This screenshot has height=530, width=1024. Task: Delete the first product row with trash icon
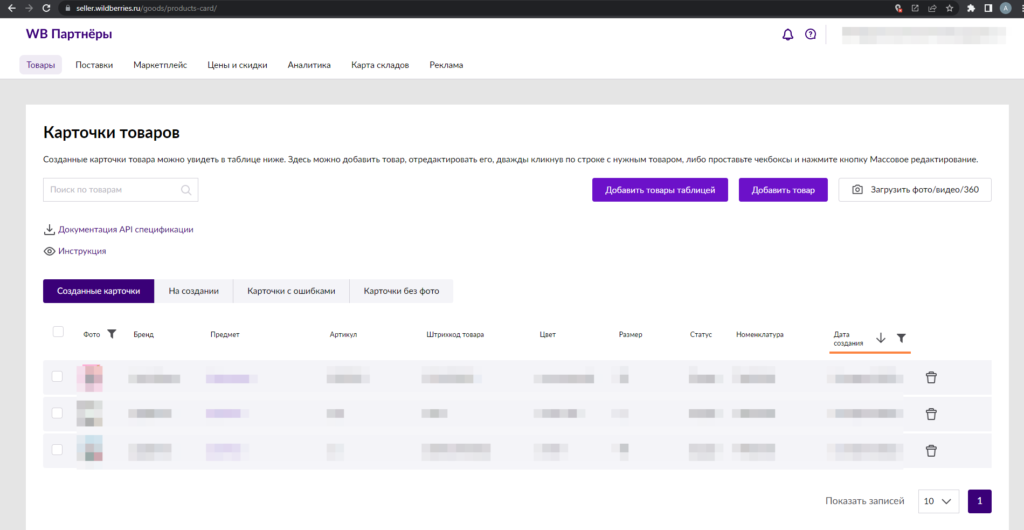click(x=931, y=377)
